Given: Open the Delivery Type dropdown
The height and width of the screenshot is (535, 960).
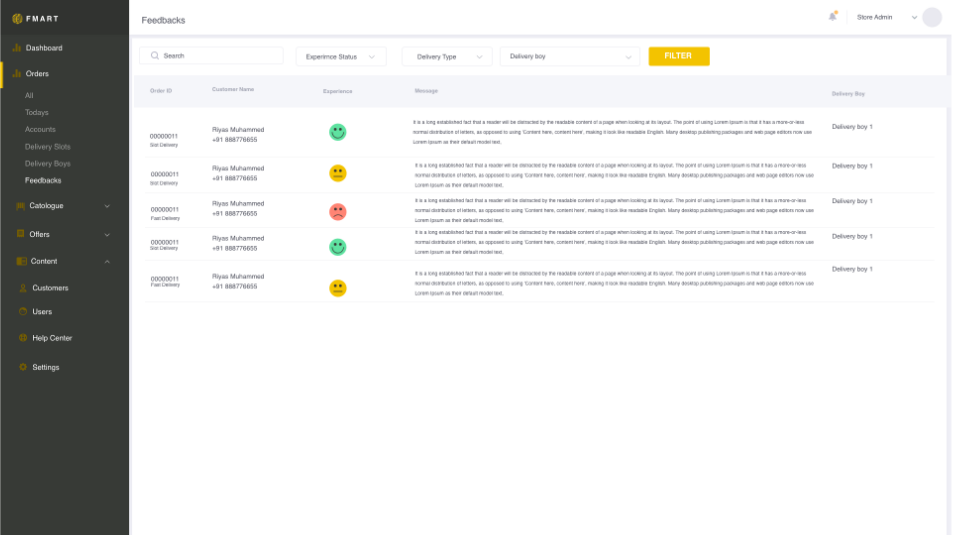Looking at the screenshot, I should tap(446, 57).
